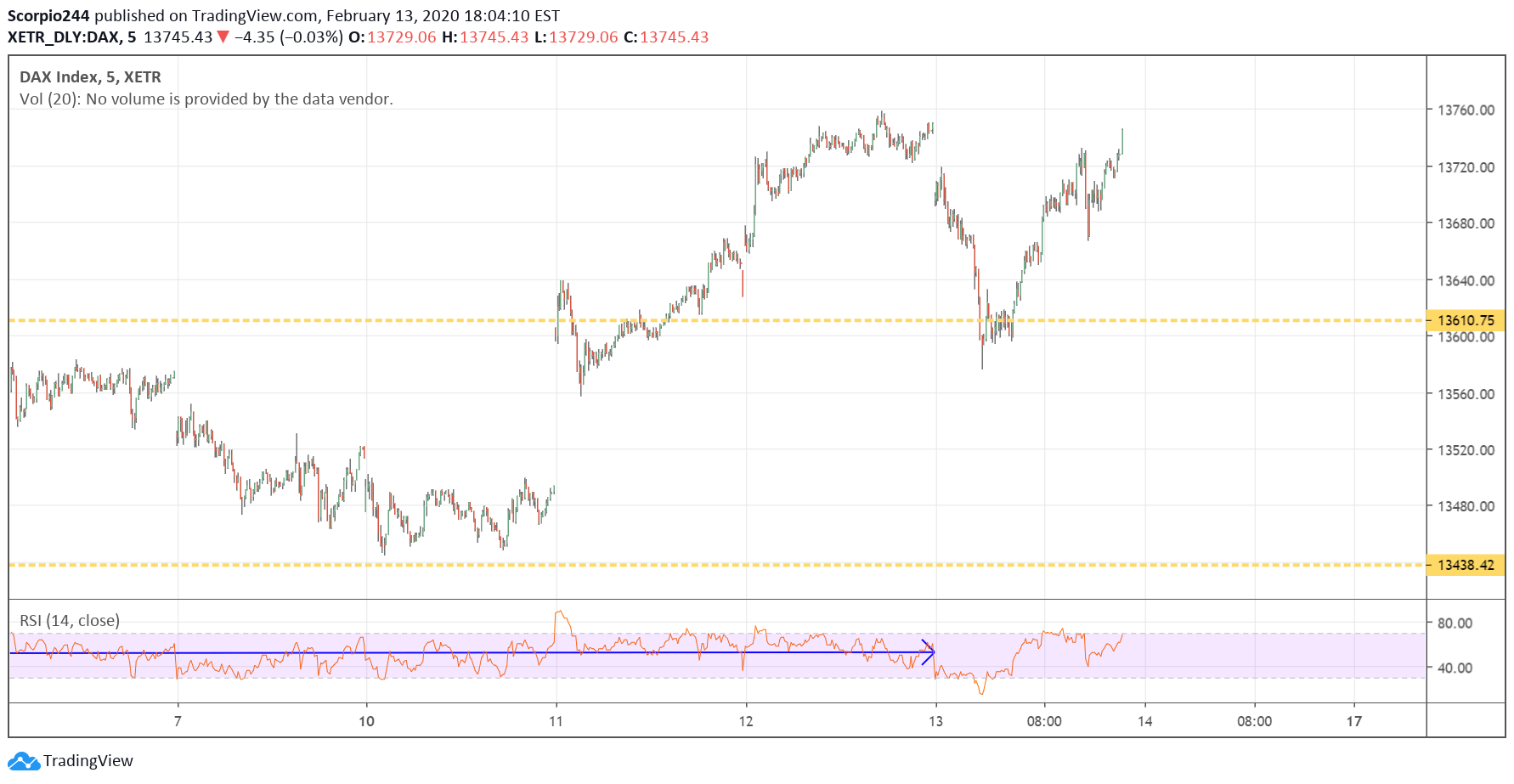Click the published on TradingView.com text
This screenshot has height=784, width=1514.
[x=206, y=16]
